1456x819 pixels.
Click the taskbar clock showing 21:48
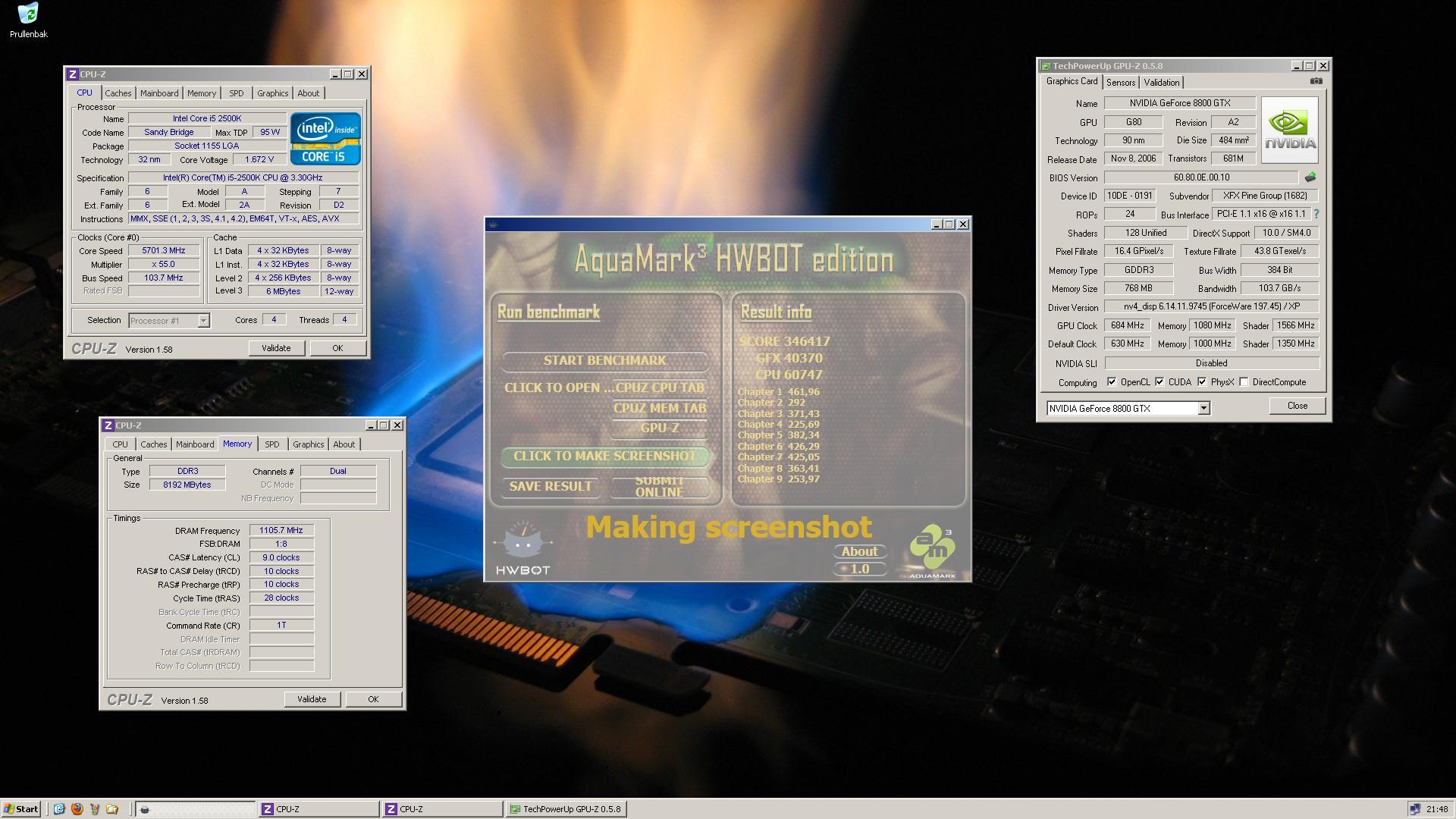(x=1436, y=809)
